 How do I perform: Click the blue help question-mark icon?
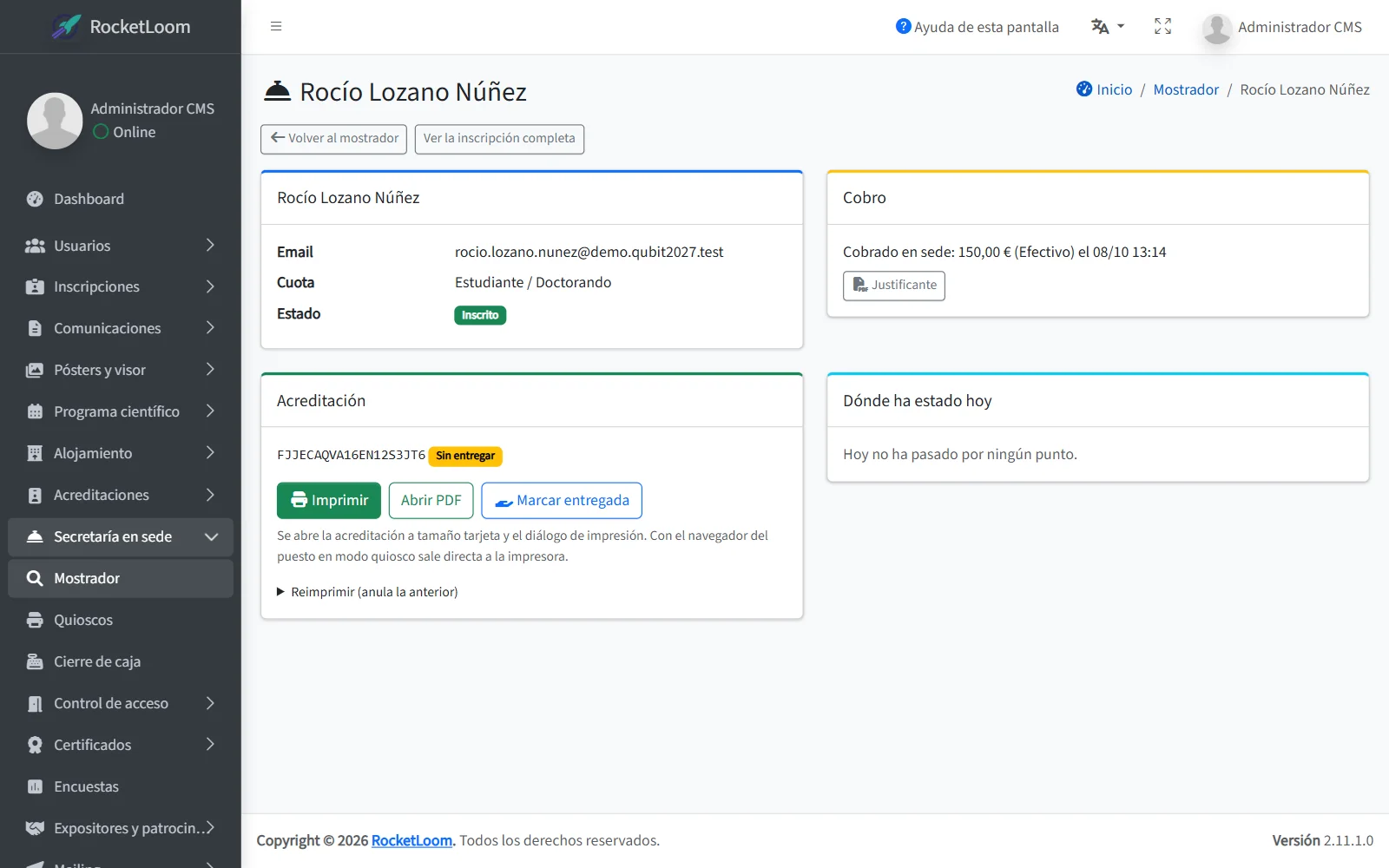(903, 26)
